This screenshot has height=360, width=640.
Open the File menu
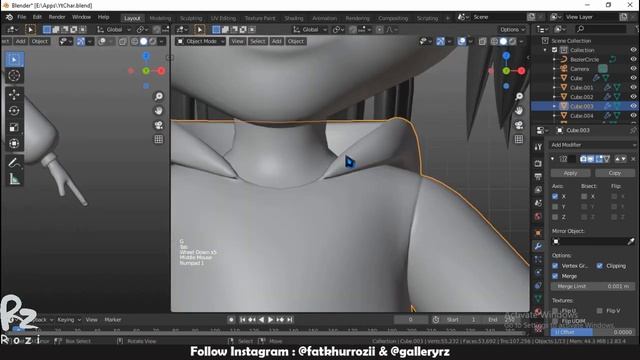tap(21, 17)
